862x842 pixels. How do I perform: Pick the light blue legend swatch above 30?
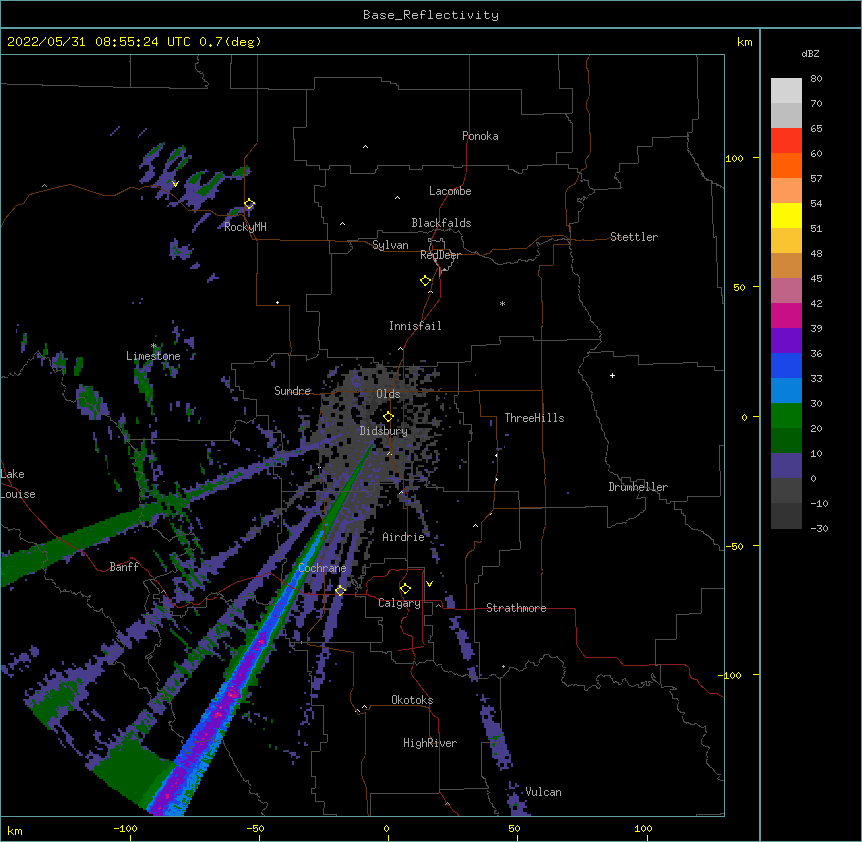(x=786, y=390)
